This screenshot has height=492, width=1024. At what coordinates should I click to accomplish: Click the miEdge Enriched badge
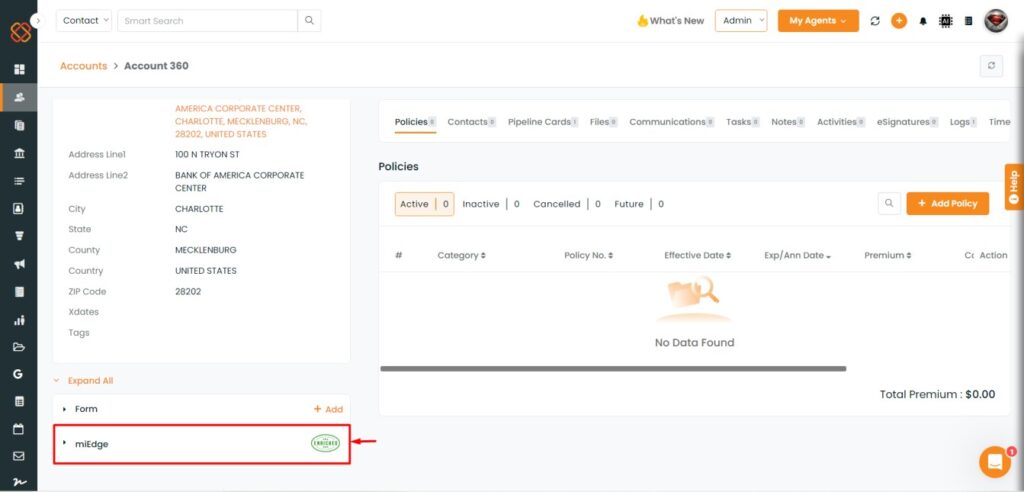325,443
